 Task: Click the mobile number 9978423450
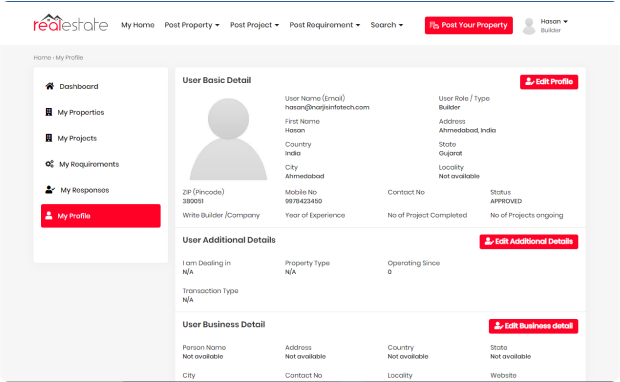click(x=303, y=201)
